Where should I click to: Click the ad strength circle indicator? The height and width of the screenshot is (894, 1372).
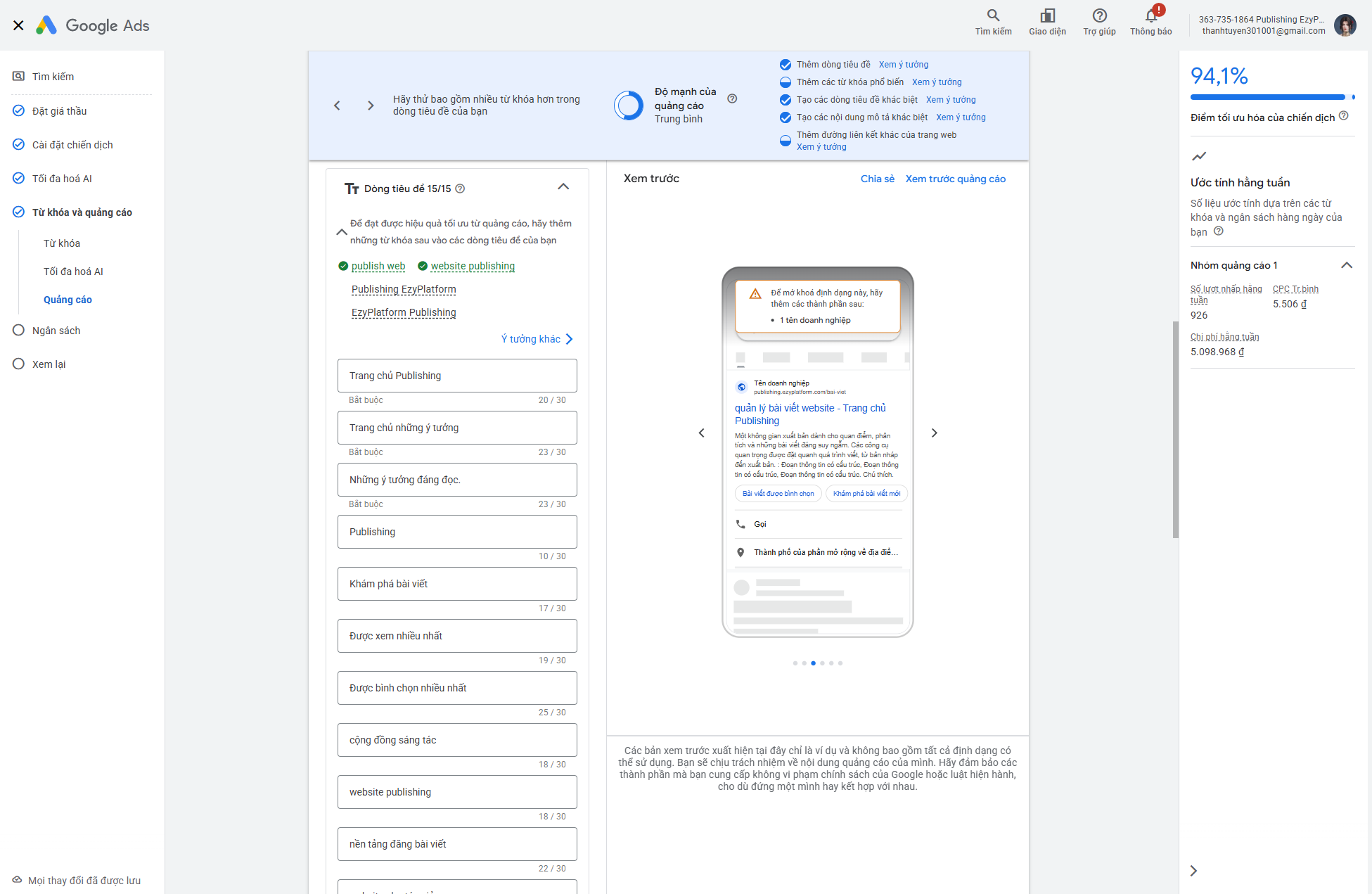(x=628, y=106)
